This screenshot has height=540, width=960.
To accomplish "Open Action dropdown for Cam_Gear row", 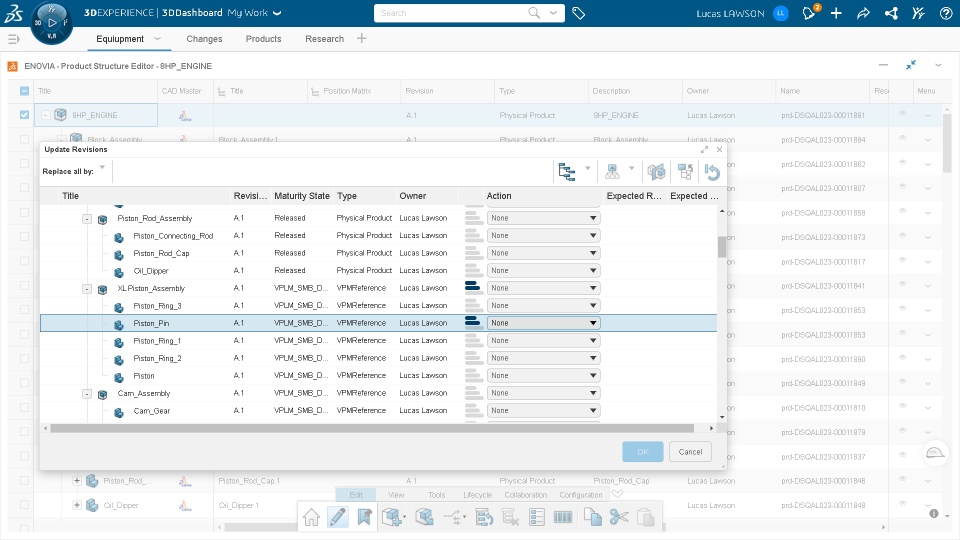I will (544, 410).
